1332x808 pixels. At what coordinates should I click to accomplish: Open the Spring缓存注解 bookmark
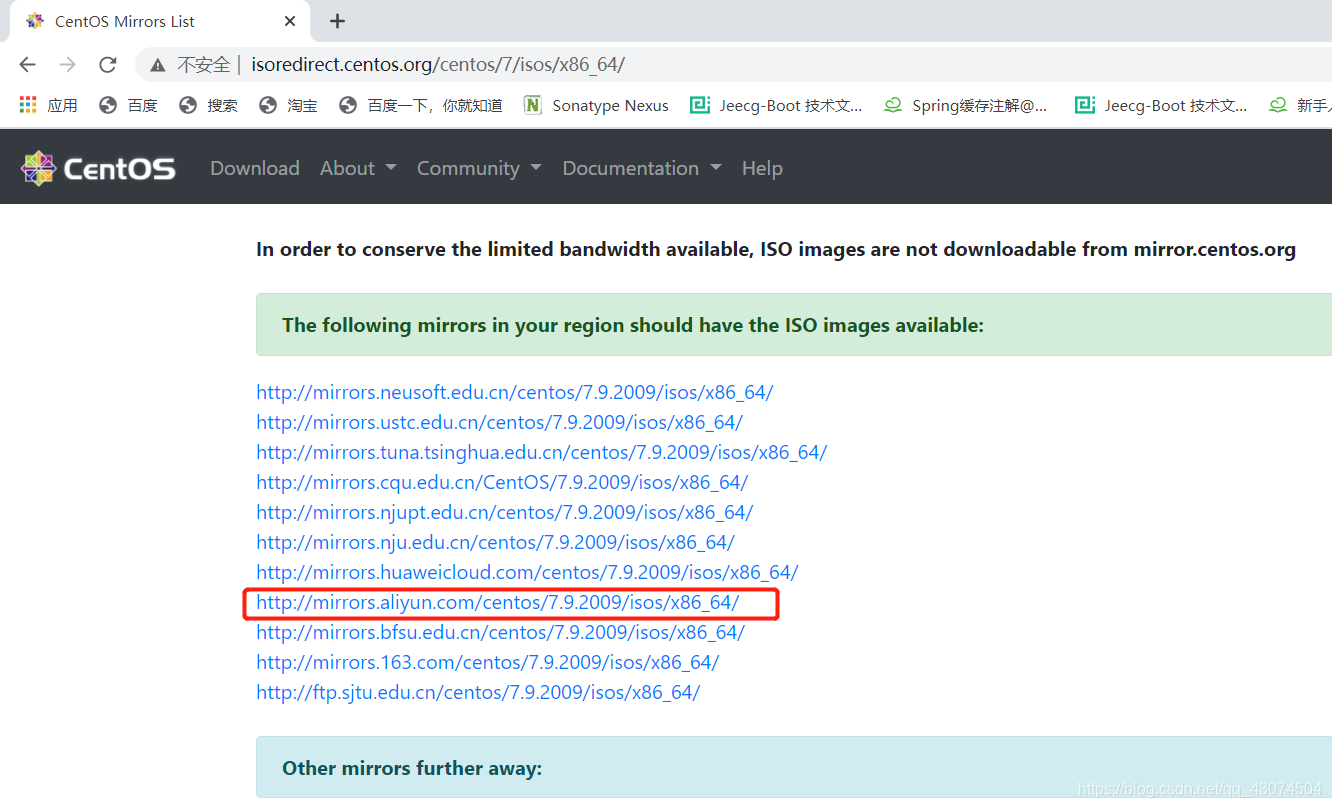point(966,105)
